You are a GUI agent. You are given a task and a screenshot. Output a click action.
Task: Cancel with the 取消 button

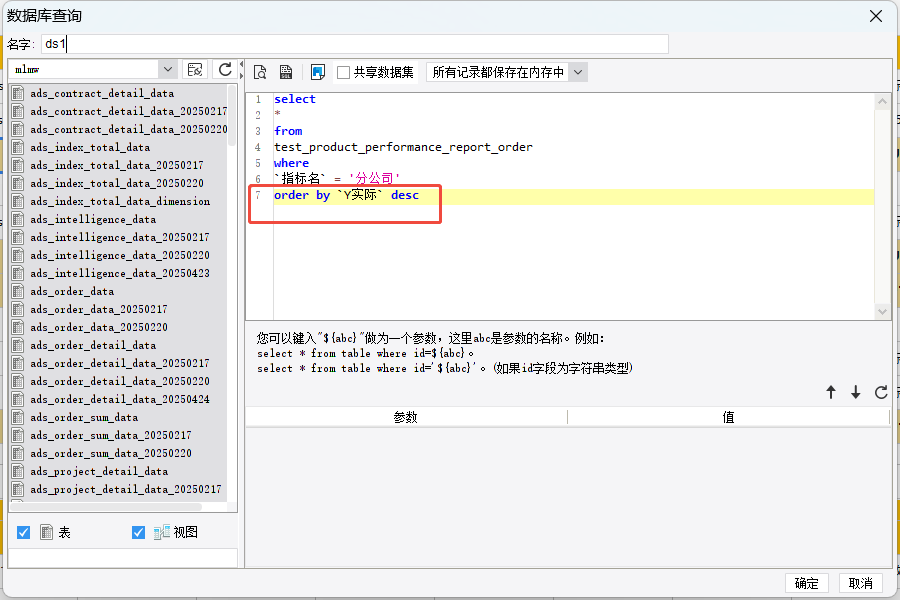click(860, 583)
